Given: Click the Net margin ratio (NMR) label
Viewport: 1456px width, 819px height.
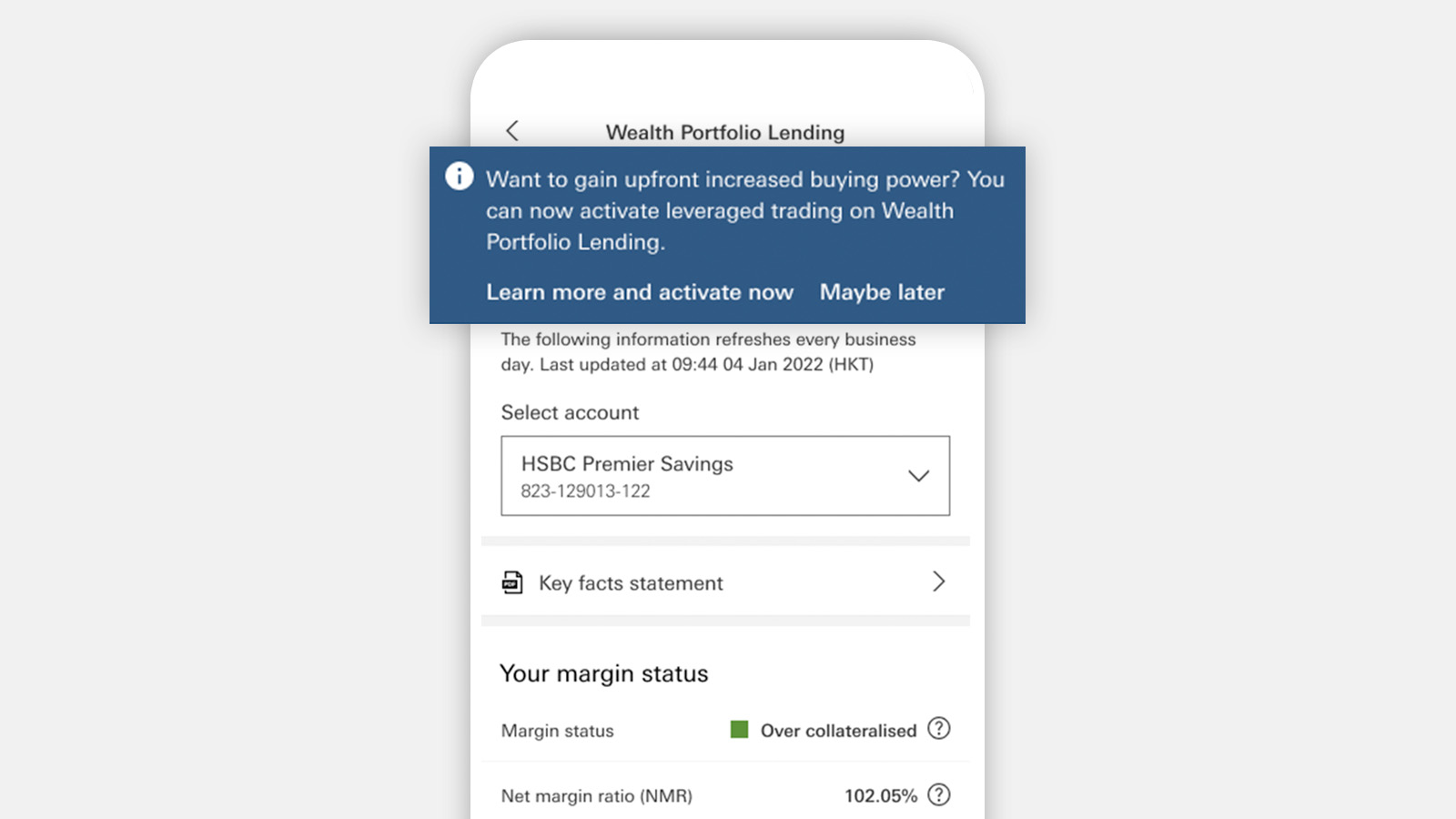Looking at the screenshot, I should coord(596,796).
